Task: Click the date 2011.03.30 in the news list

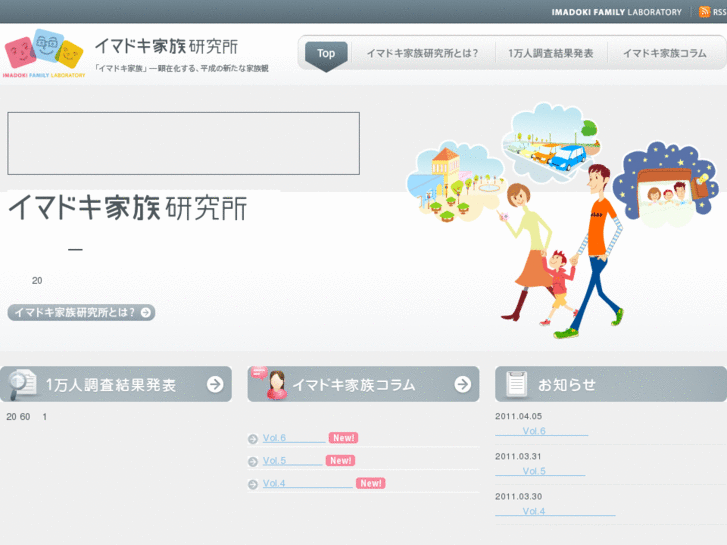Action: tap(518, 496)
